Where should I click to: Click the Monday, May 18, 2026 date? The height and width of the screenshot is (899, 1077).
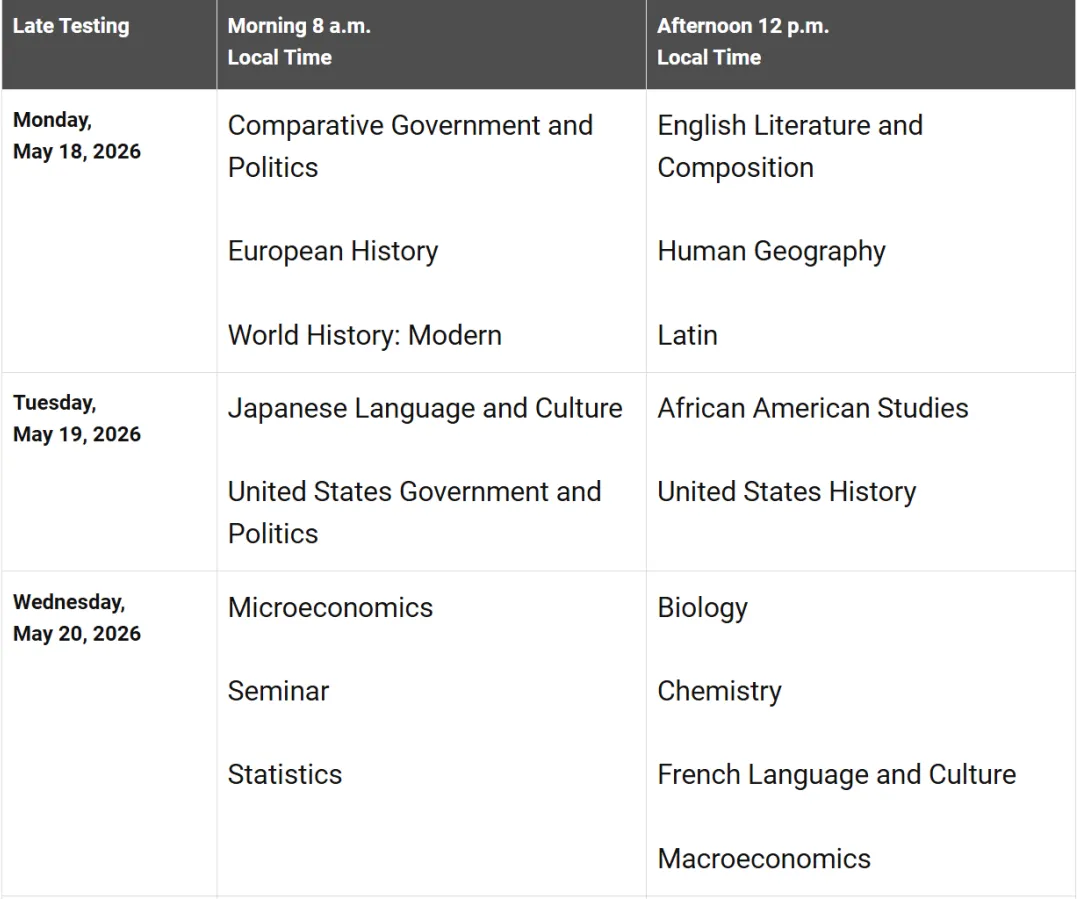[x=77, y=136]
